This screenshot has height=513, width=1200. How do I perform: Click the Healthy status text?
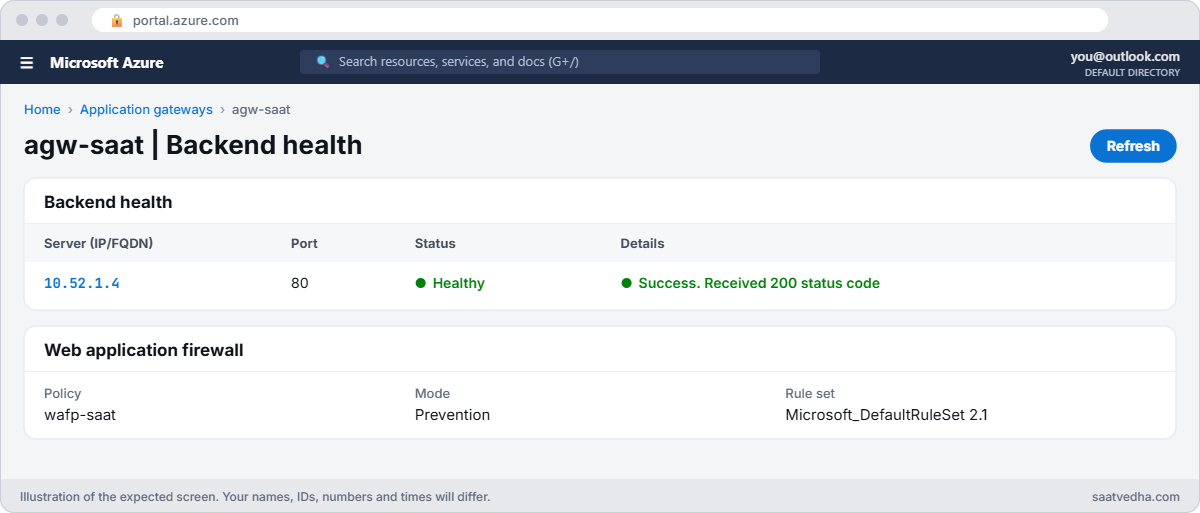pyautogui.click(x=459, y=283)
